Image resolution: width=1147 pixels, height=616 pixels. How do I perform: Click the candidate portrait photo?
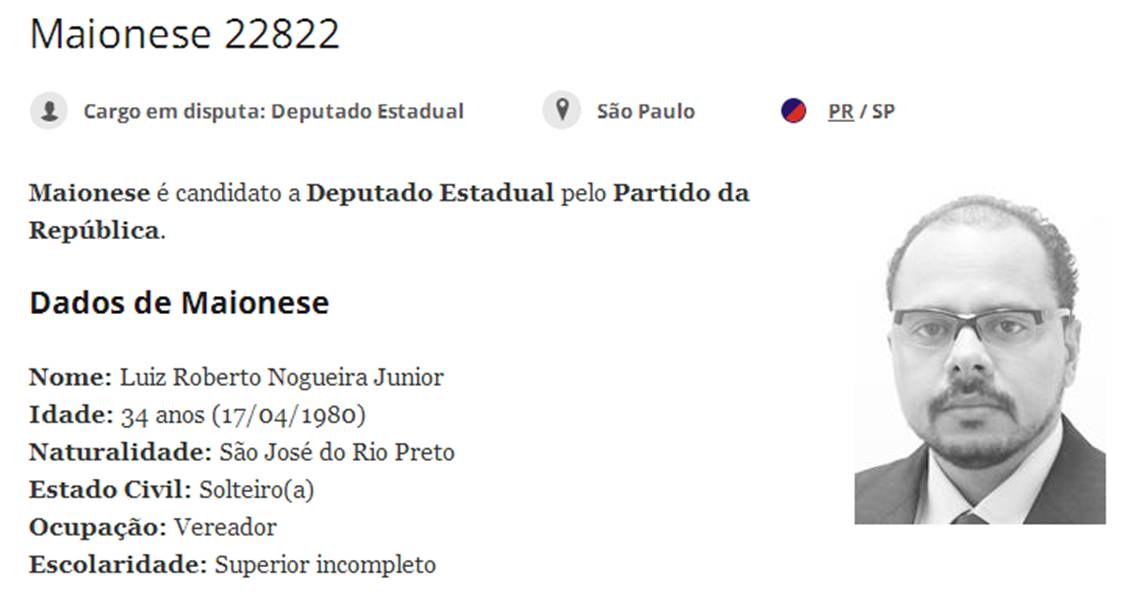(x=979, y=360)
